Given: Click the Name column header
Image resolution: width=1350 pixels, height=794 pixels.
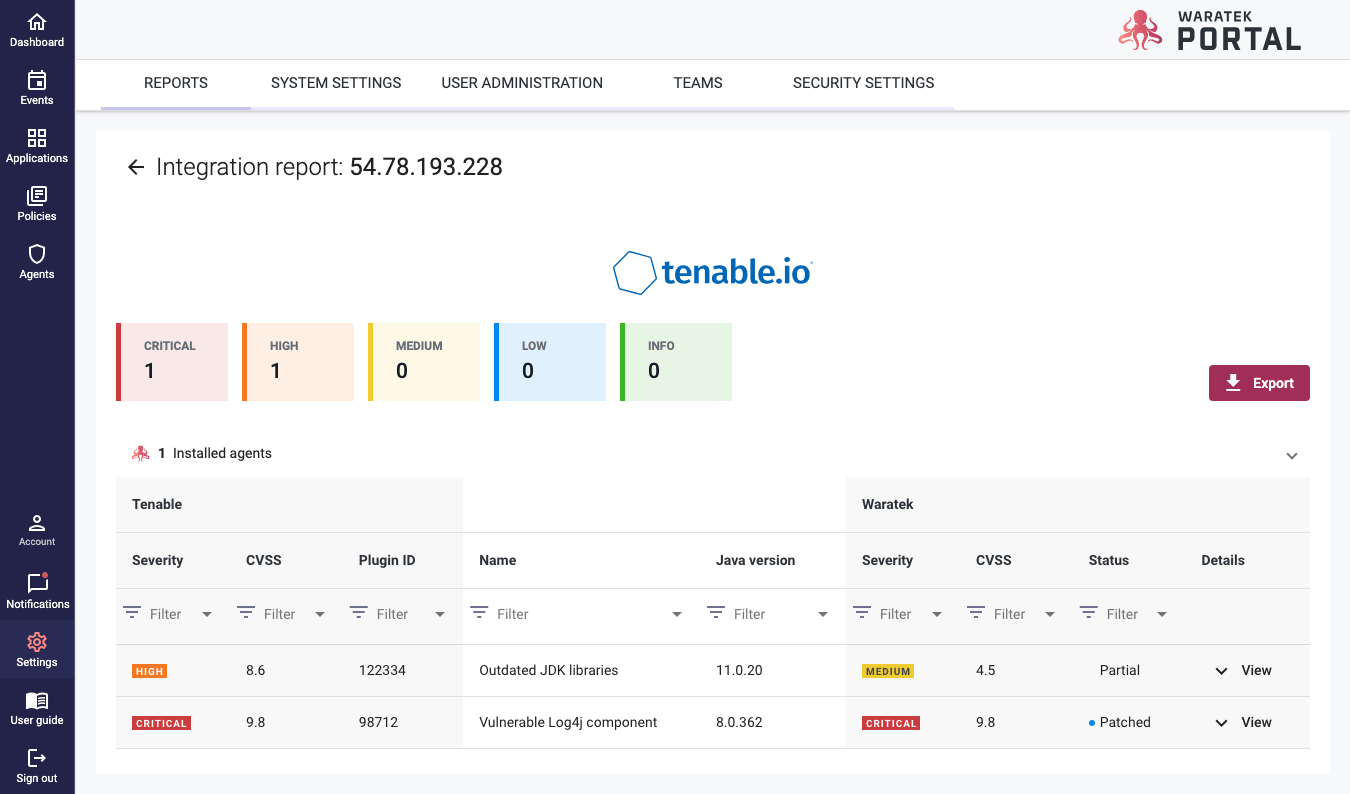Looking at the screenshot, I should (x=498, y=560).
